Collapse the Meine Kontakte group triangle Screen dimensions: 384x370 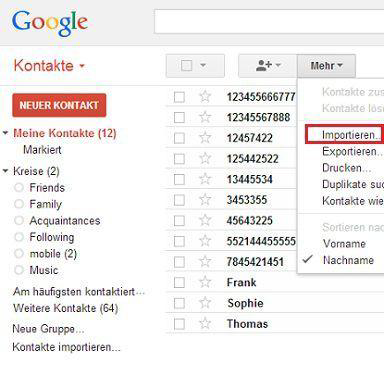click(5, 133)
